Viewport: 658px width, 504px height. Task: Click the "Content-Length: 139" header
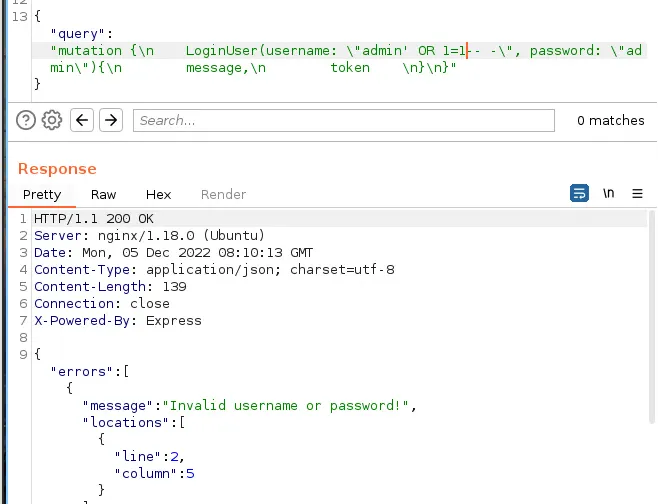click(x=110, y=287)
